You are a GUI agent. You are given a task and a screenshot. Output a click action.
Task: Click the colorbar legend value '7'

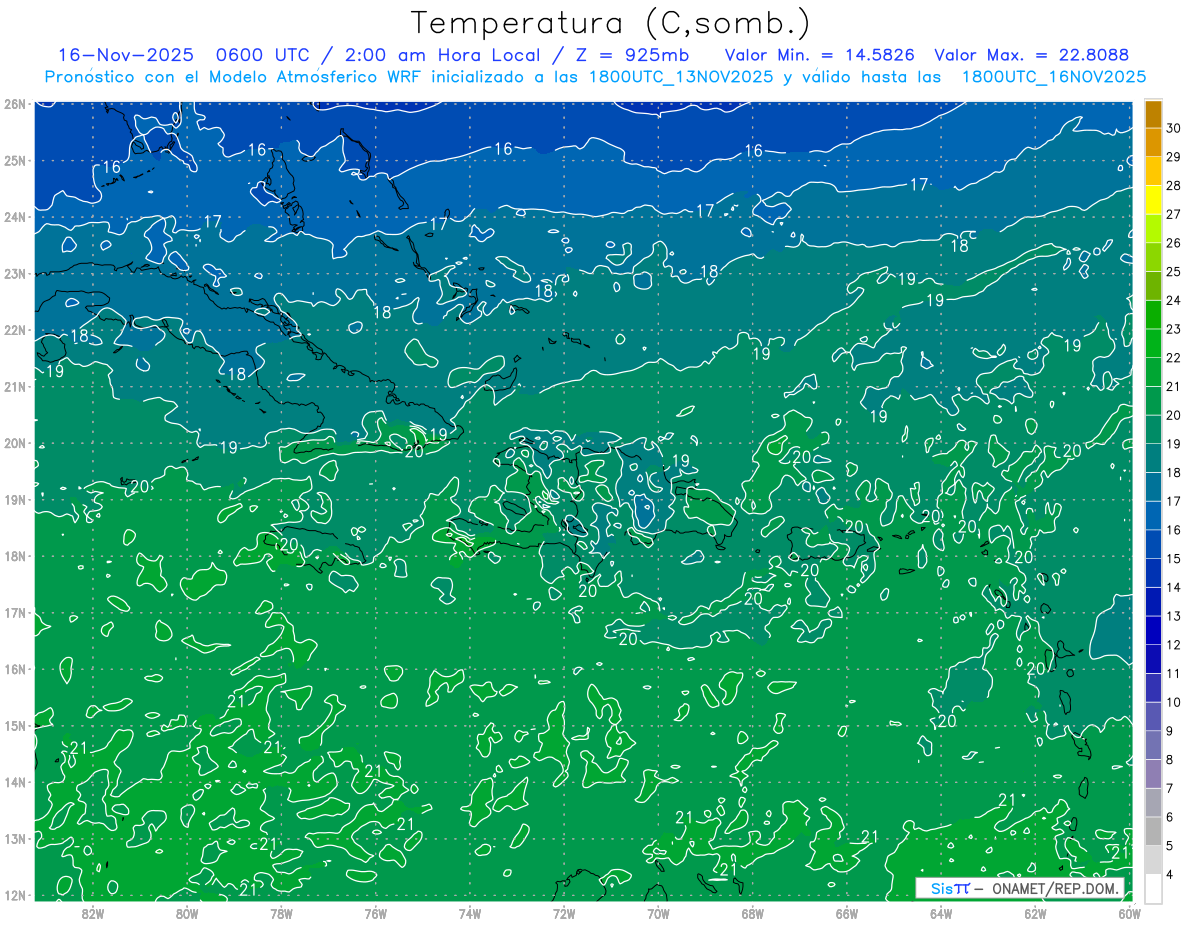1170,787
